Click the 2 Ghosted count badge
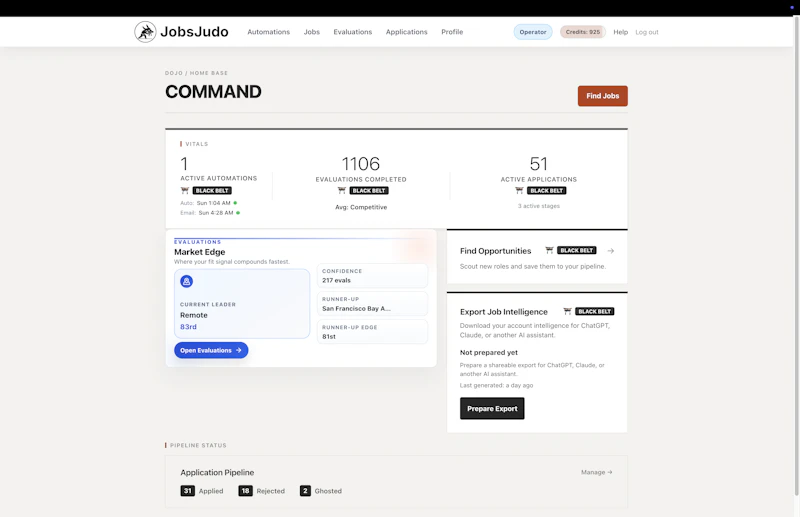The width and height of the screenshot is (800, 517). click(305, 491)
